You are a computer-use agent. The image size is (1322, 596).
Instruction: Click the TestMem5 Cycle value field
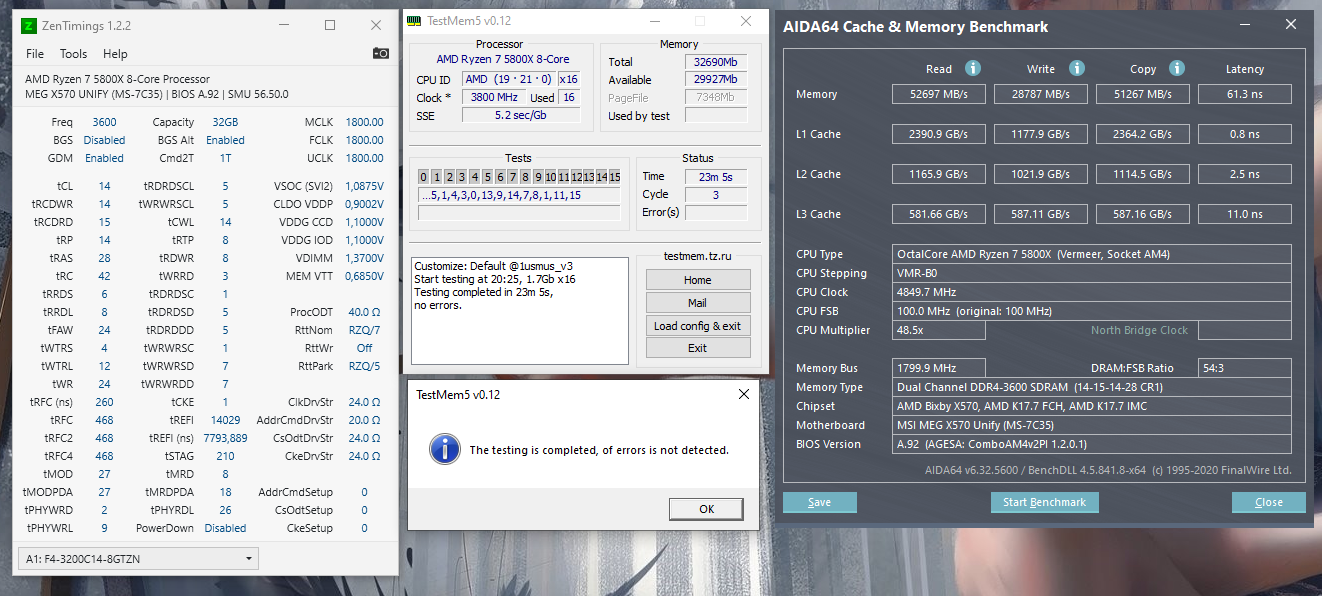pyautogui.click(x=716, y=195)
